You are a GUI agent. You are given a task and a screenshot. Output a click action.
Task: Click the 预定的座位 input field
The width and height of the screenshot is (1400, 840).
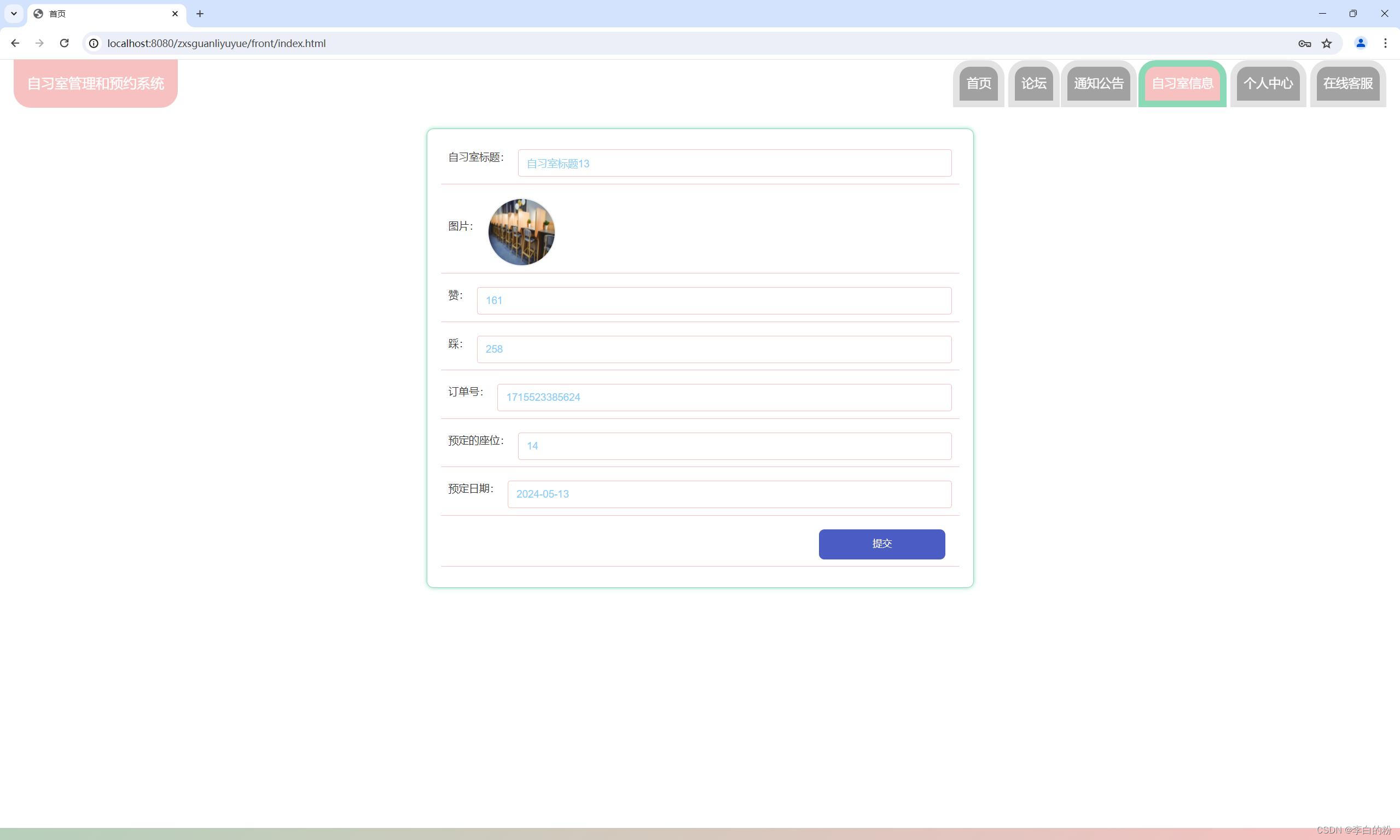coord(734,446)
